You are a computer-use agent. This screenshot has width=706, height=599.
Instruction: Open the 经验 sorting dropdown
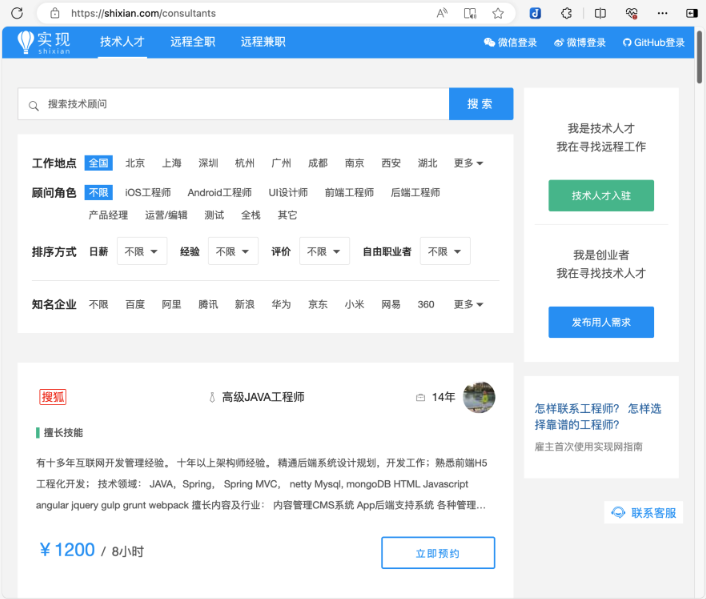[x=233, y=252]
